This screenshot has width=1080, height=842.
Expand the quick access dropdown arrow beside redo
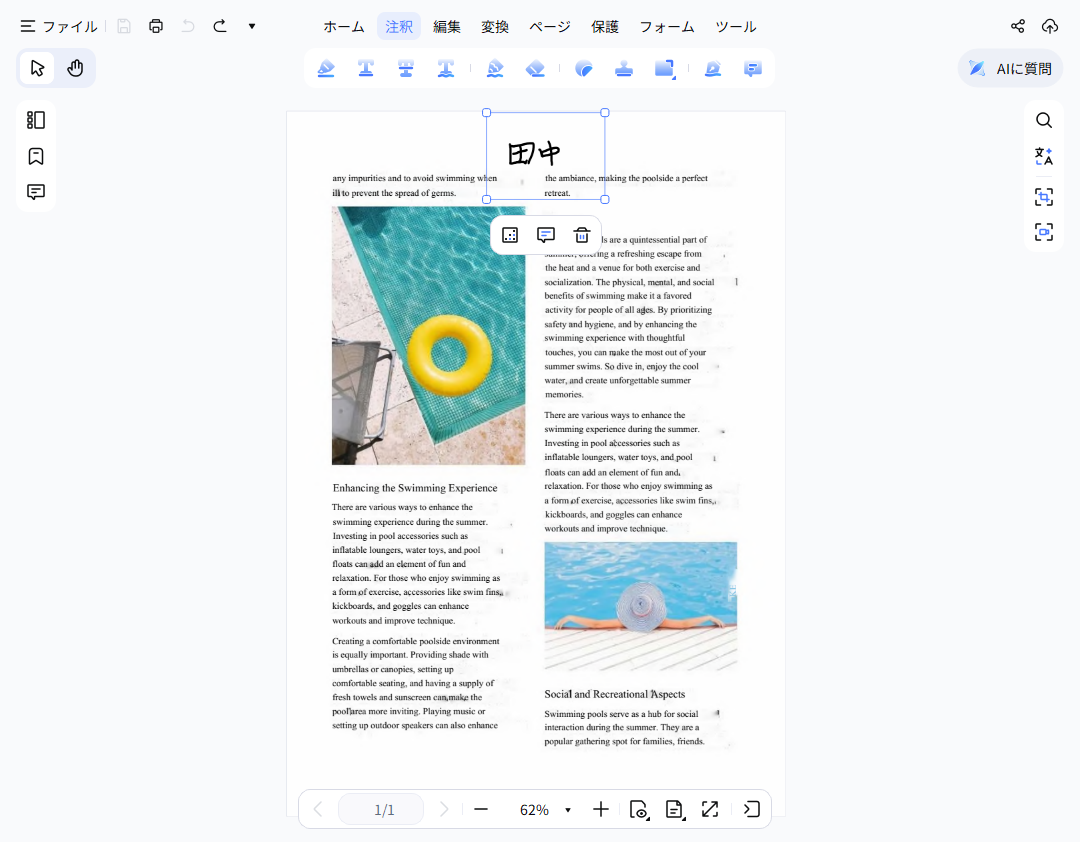pos(252,26)
